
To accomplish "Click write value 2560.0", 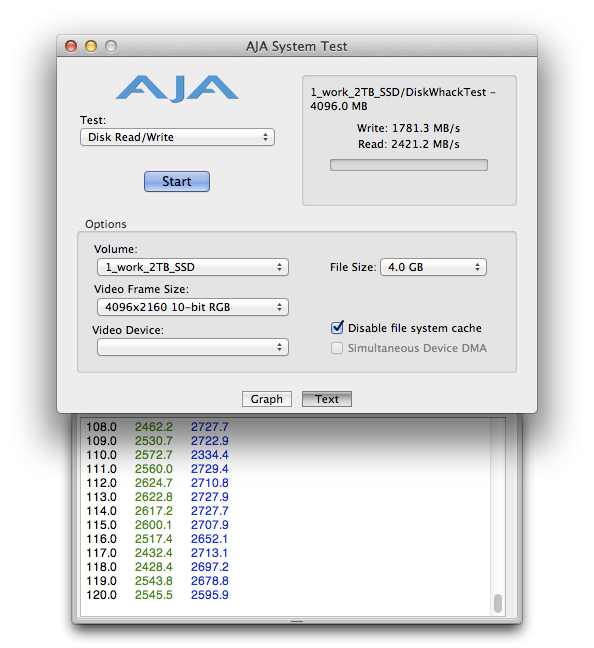I will (154, 469).
